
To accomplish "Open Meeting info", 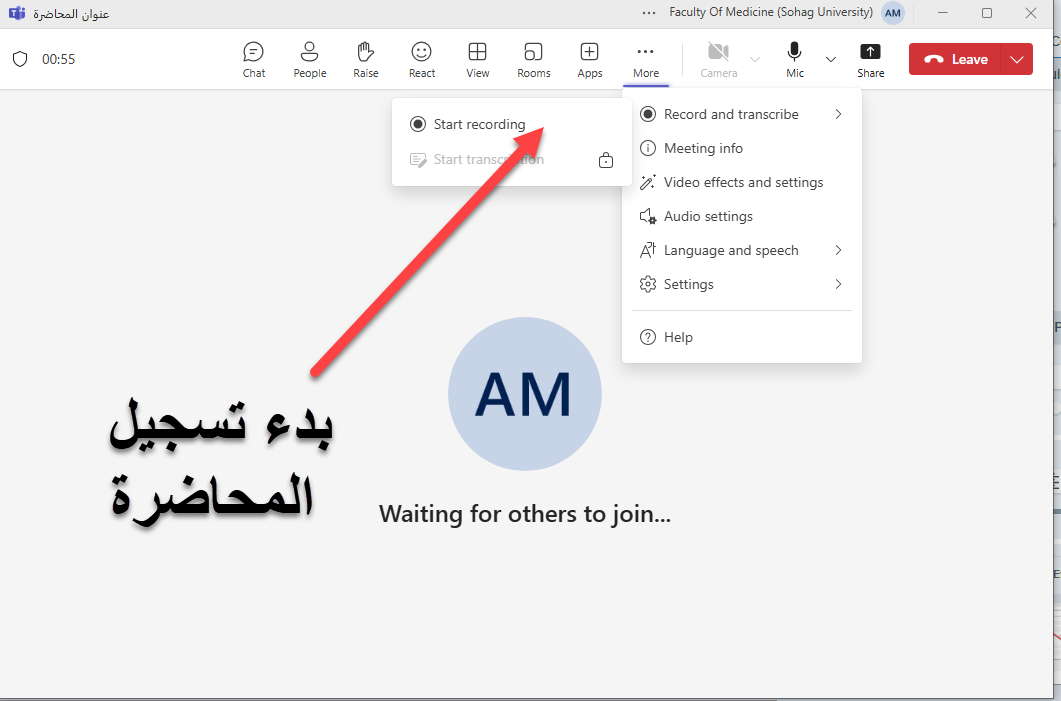I will click(x=703, y=148).
